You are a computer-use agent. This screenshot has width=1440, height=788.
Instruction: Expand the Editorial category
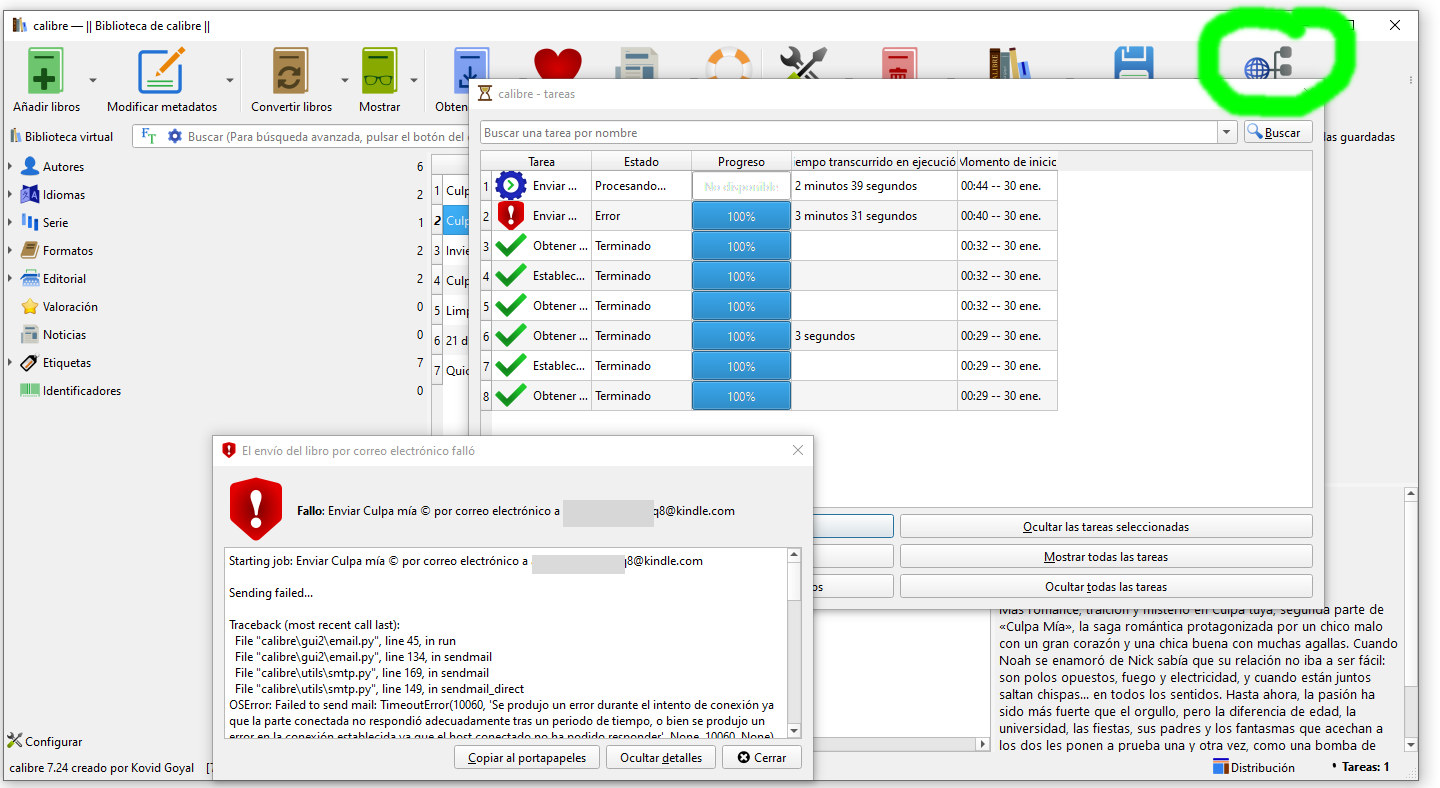[x=11, y=278]
